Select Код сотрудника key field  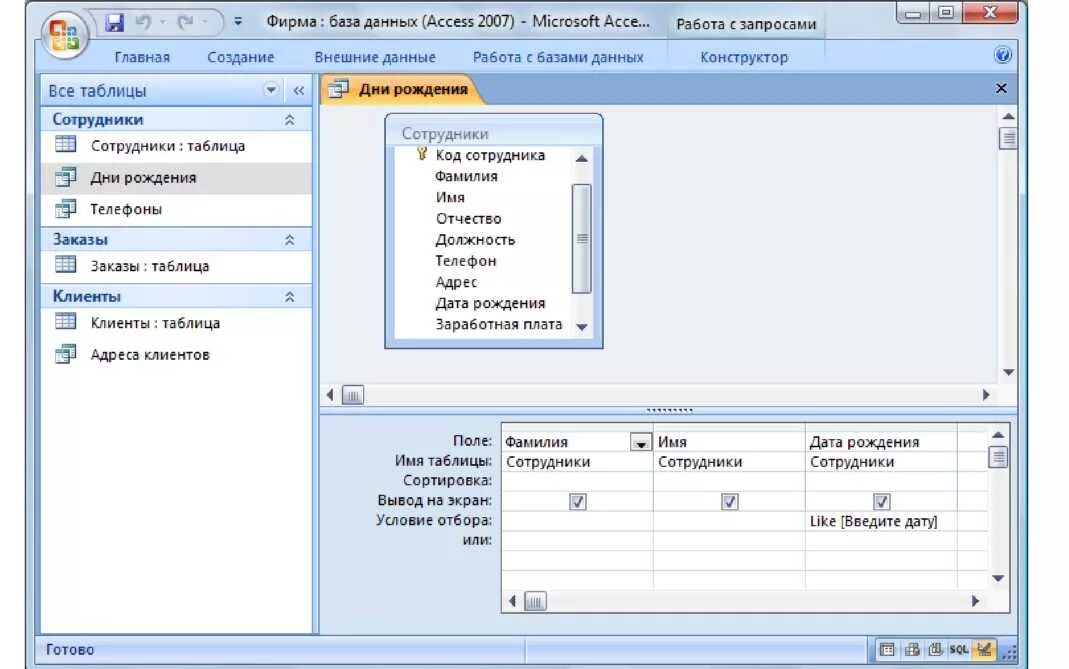click(490, 155)
